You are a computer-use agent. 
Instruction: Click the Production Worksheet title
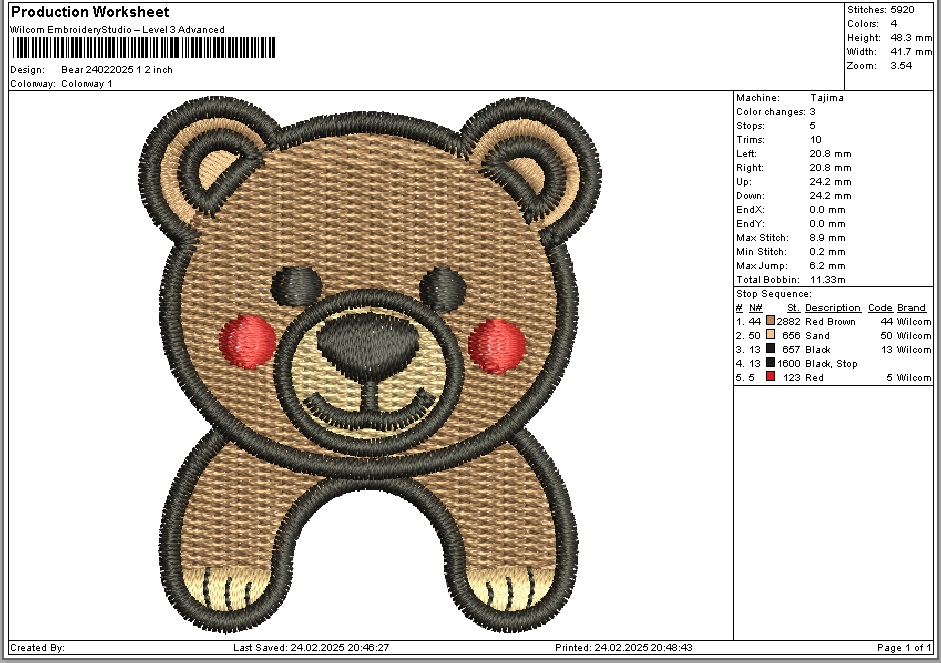click(x=90, y=12)
